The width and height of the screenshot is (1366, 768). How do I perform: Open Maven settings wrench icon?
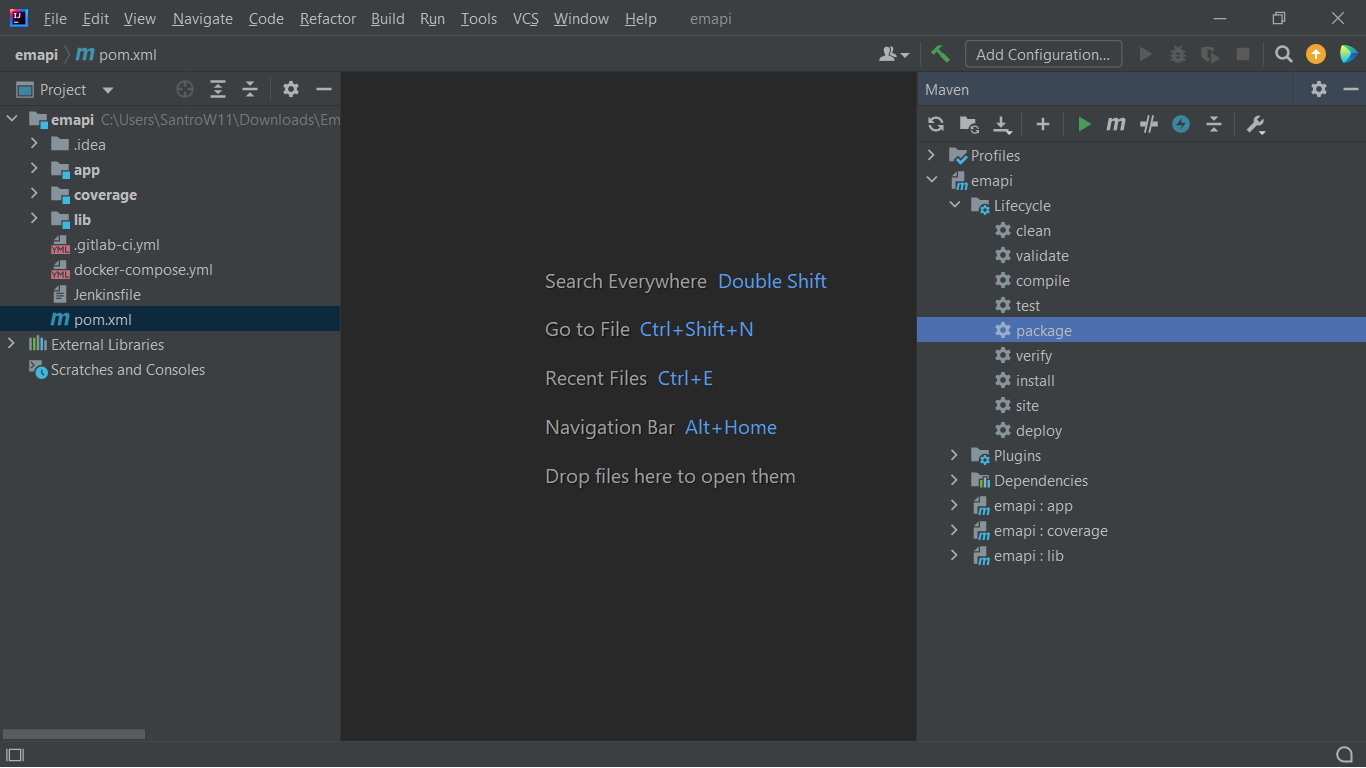1256,124
